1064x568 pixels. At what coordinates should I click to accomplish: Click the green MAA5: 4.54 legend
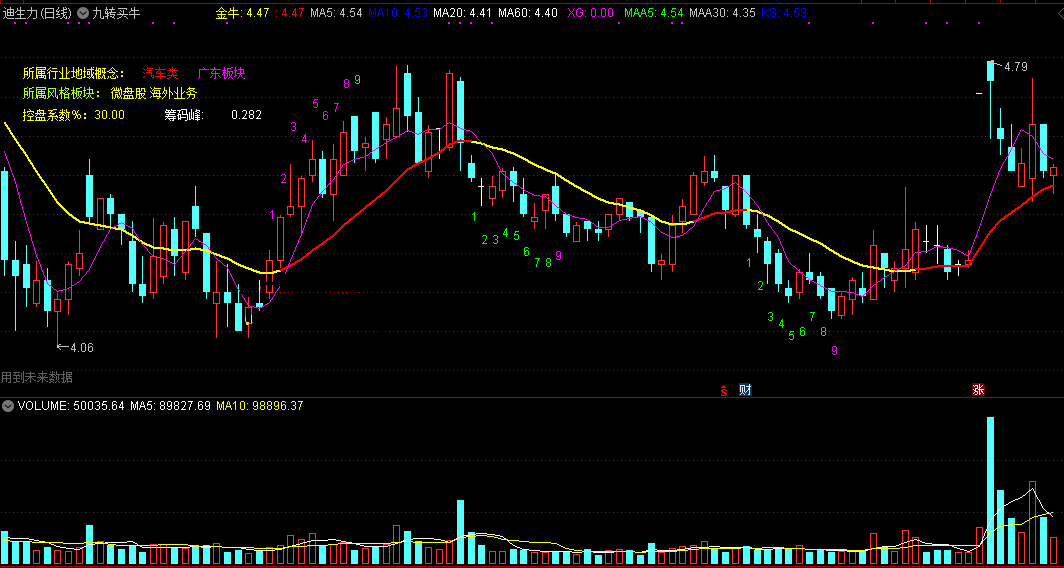[x=653, y=13]
